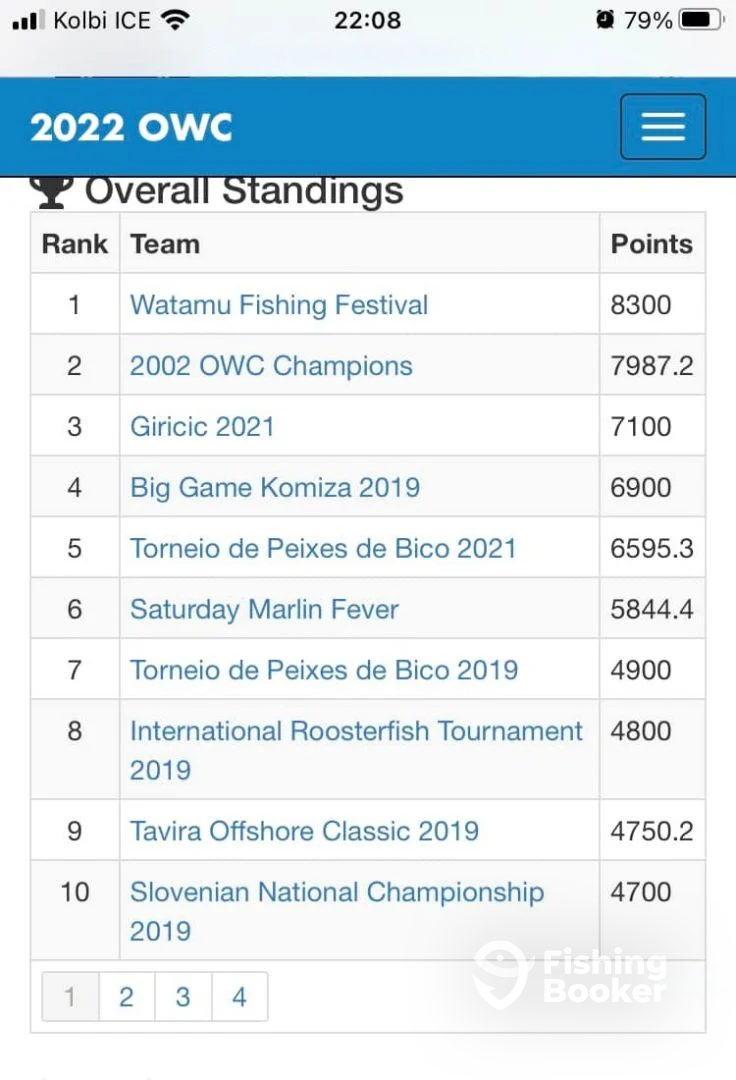Open Slovenian National Championship 2019 link
736x1080 pixels.
(x=337, y=911)
